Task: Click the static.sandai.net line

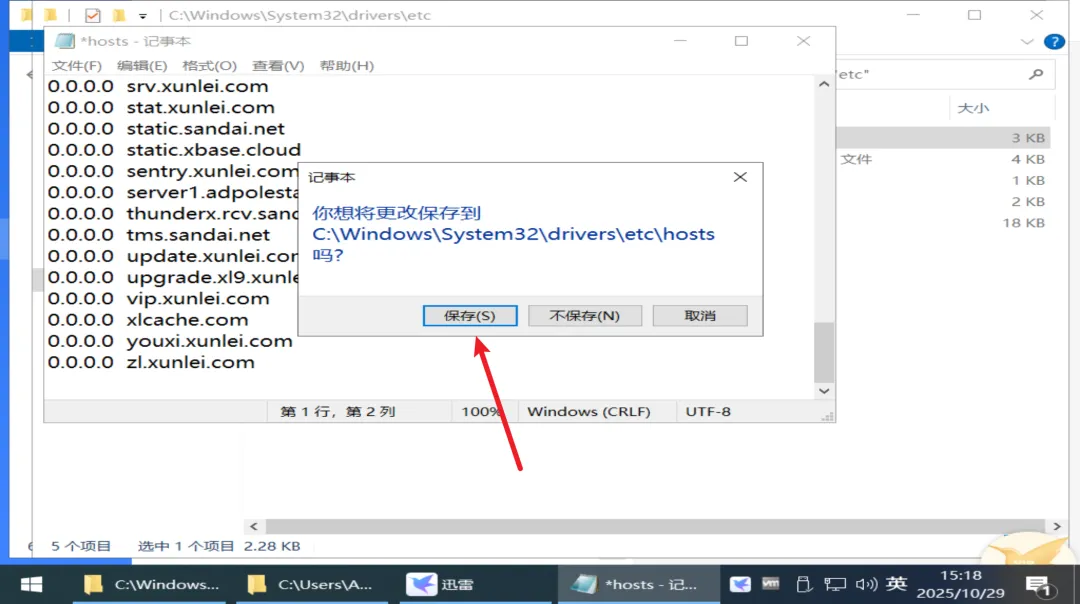Action: coord(166,129)
